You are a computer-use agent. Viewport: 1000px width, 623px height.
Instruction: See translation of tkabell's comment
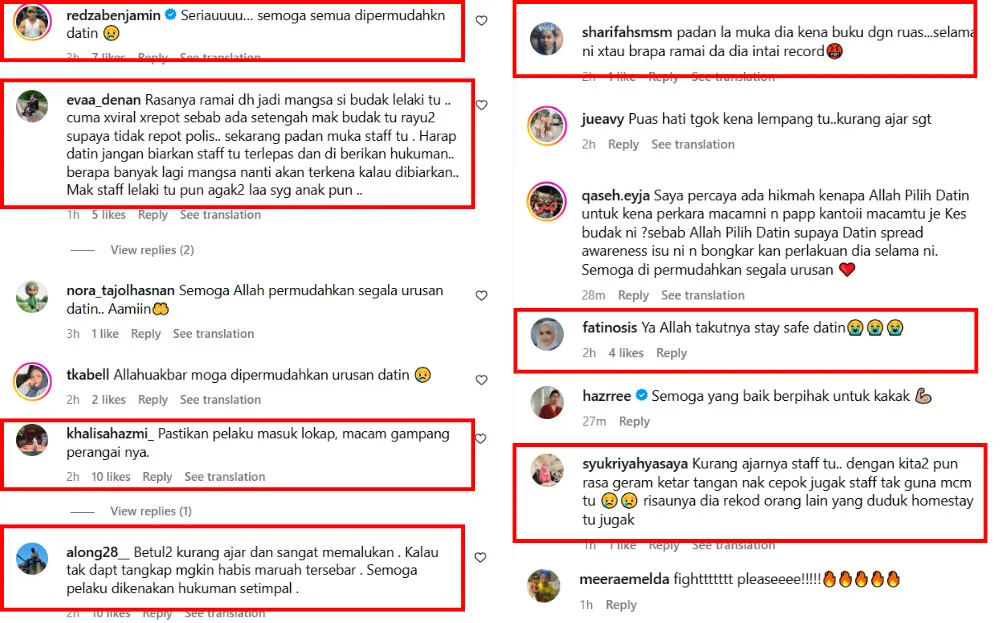[220, 400]
